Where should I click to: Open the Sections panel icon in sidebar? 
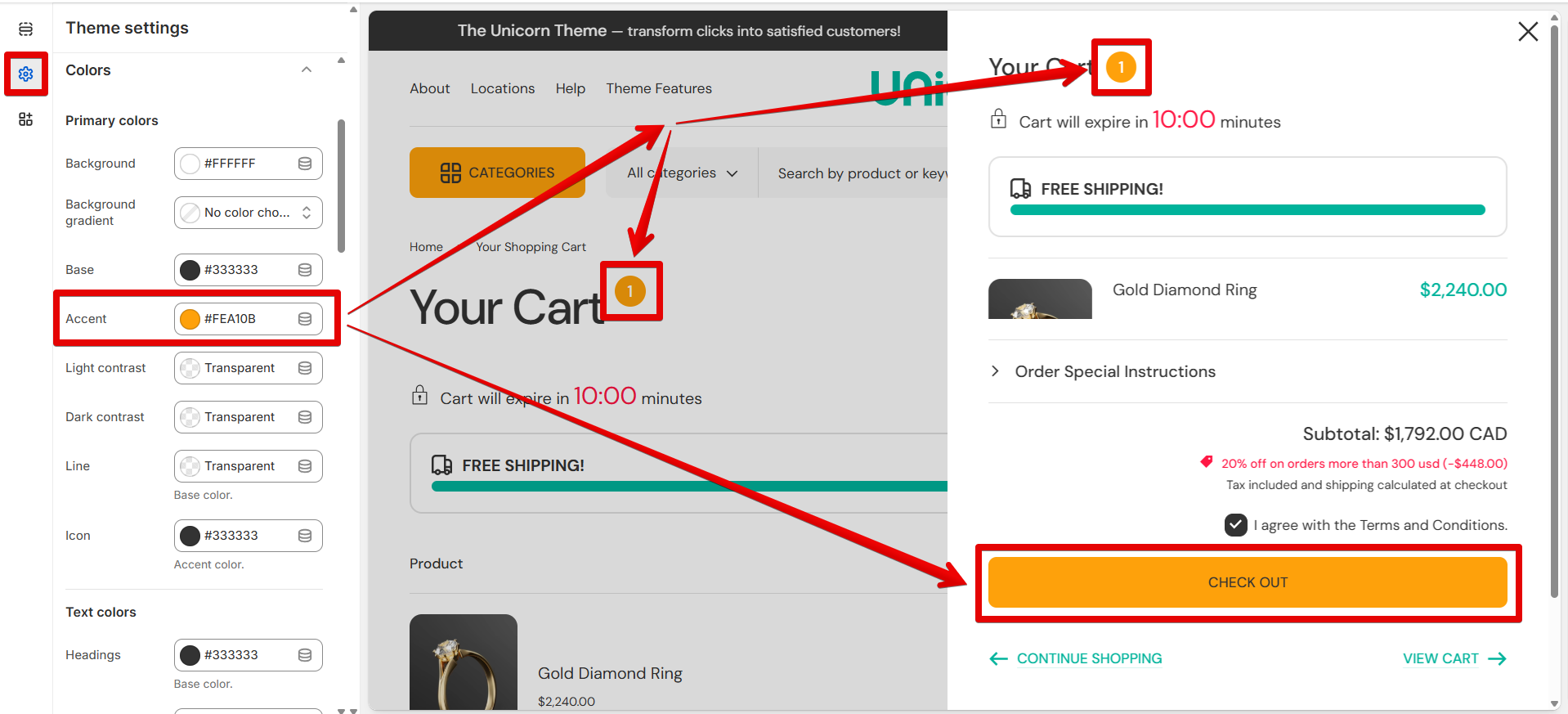click(x=26, y=29)
